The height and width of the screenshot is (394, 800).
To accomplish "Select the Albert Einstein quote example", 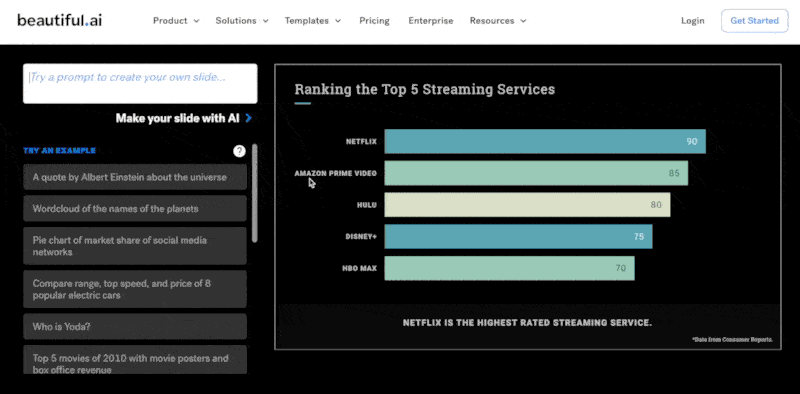I will [135, 178].
